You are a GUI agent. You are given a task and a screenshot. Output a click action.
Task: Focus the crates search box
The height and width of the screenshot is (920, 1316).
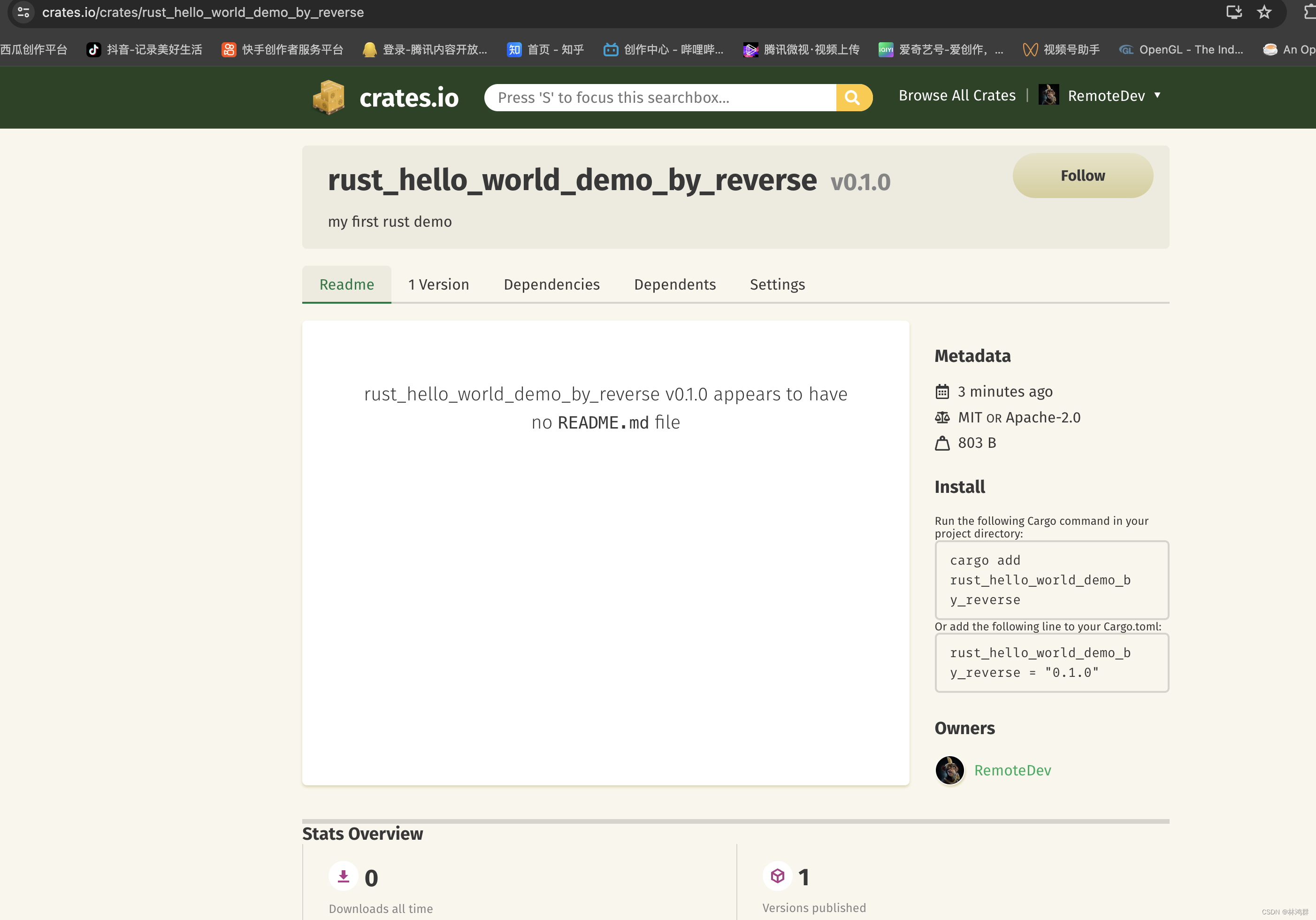pyautogui.click(x=659, y=98)
